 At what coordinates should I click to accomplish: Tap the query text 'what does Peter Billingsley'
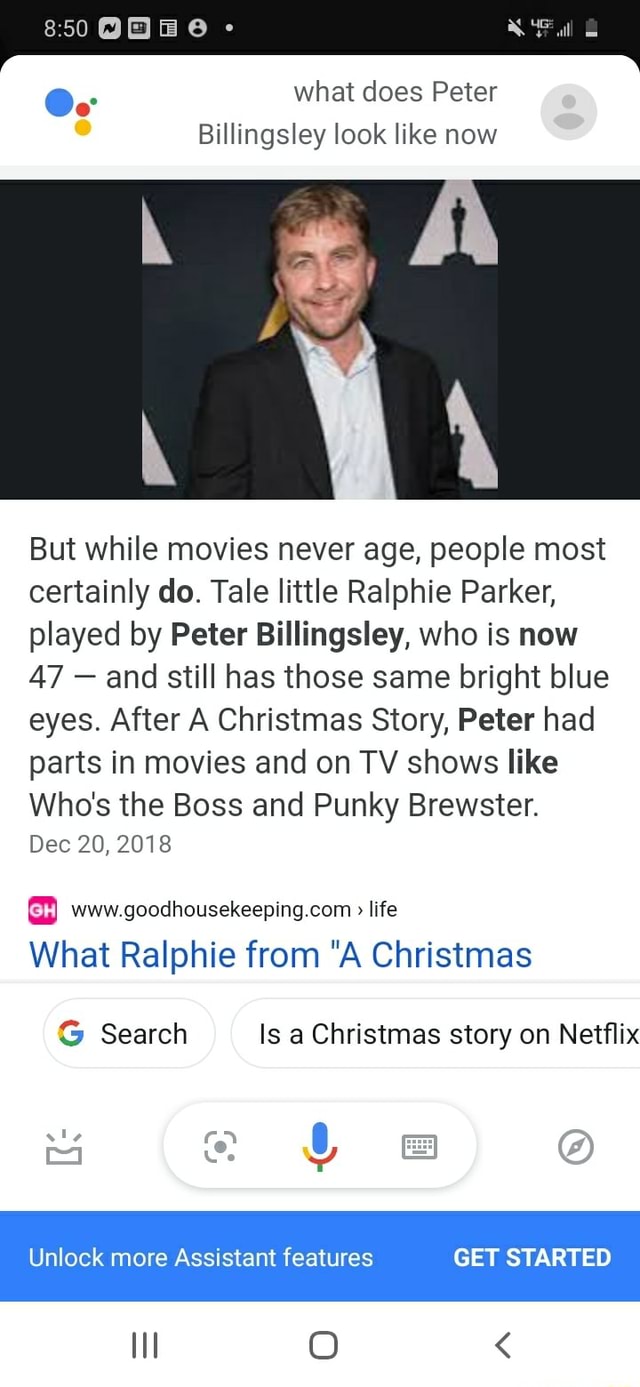point(347,113)
